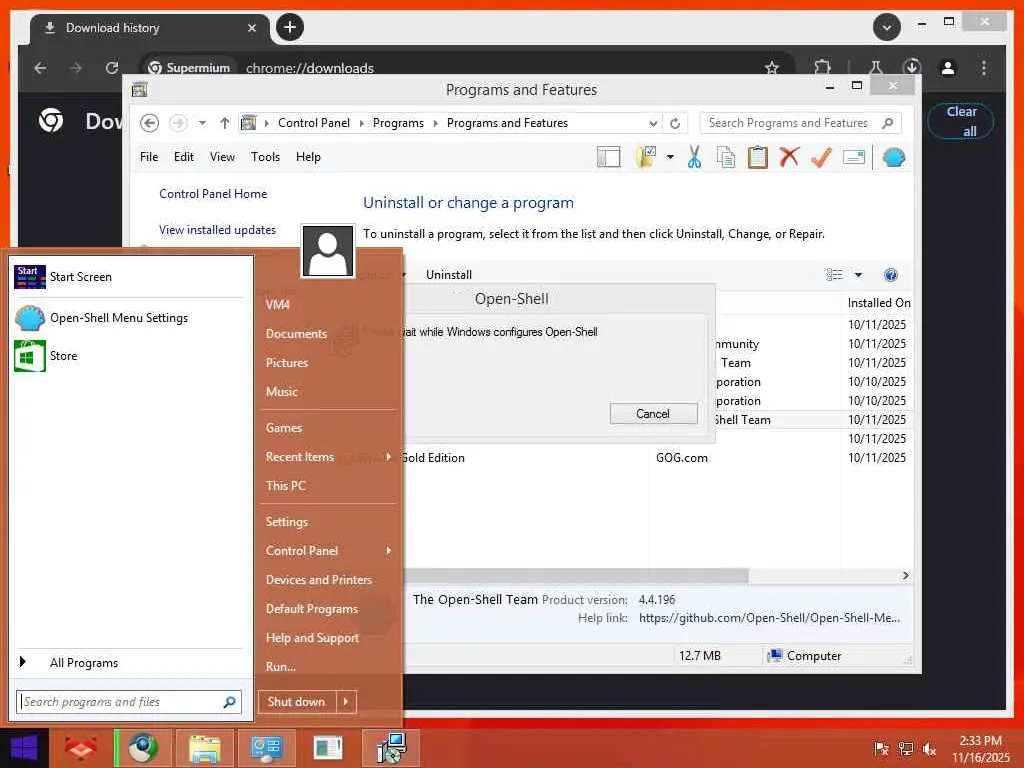Image resolution: width=1024 pixels, height=768 pixels.
Task: Open the View menu
Action: pyautogui.click(x=222, y=157)
